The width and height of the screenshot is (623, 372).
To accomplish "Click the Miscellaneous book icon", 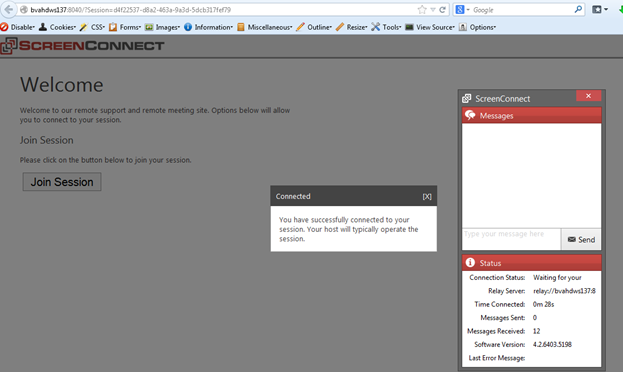I will click(x=241, y=27).
